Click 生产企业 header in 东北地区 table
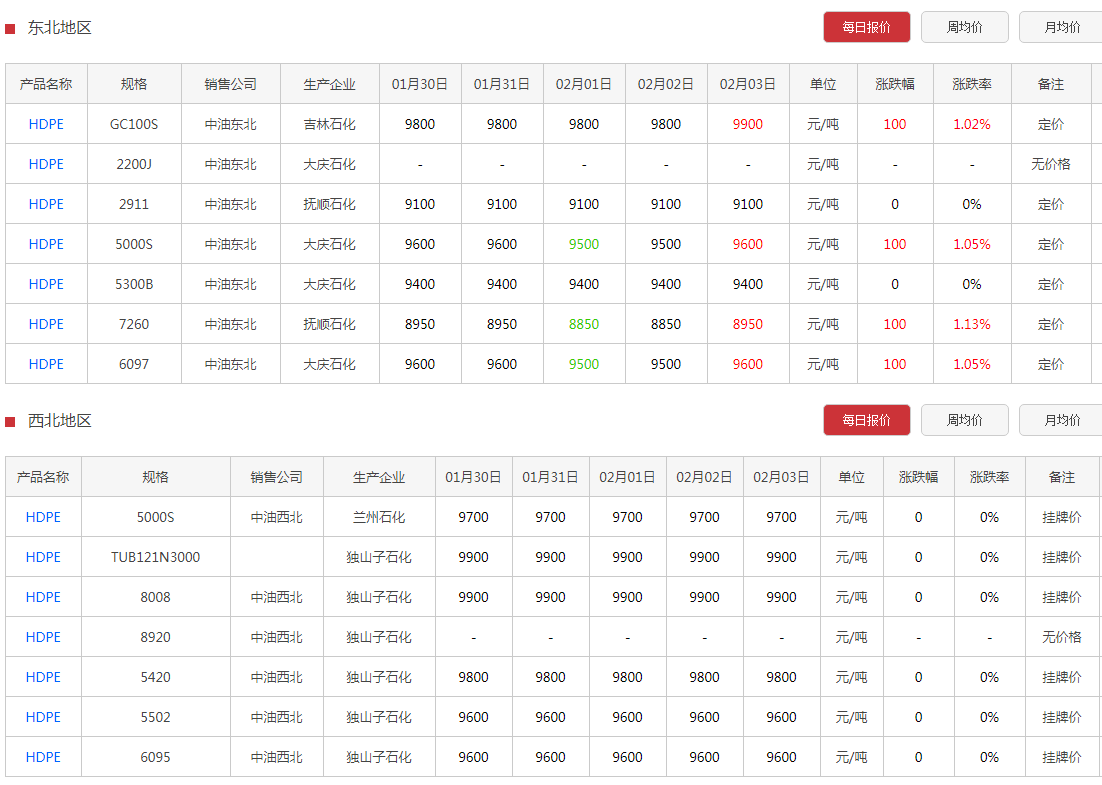 330,84
